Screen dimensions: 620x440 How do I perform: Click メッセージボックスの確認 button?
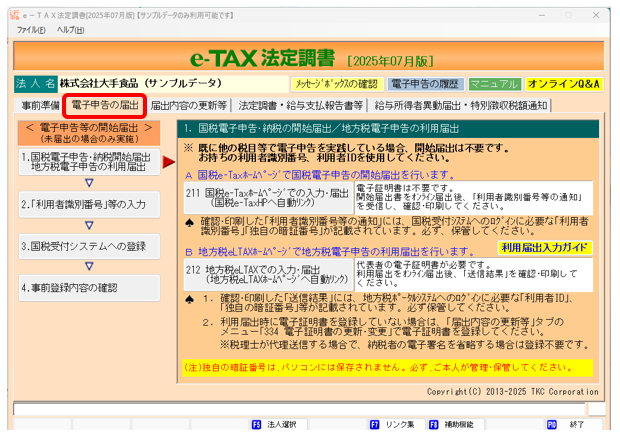pos(336,84)
